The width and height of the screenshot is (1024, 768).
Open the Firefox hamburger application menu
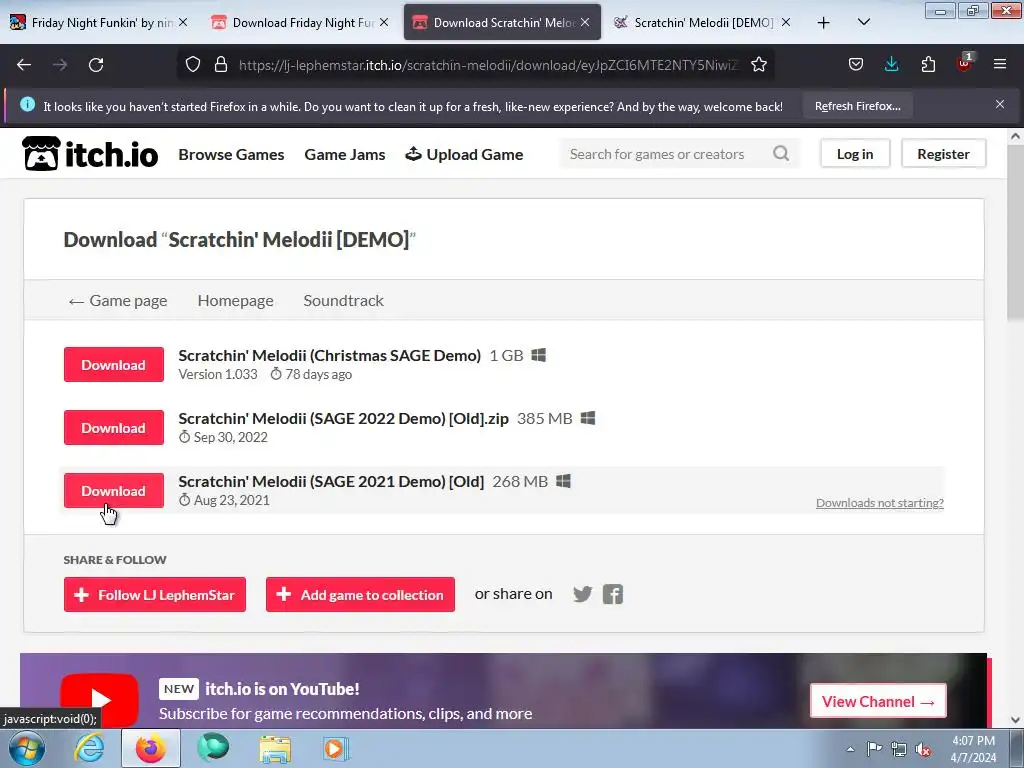[x=1000, y=65]
